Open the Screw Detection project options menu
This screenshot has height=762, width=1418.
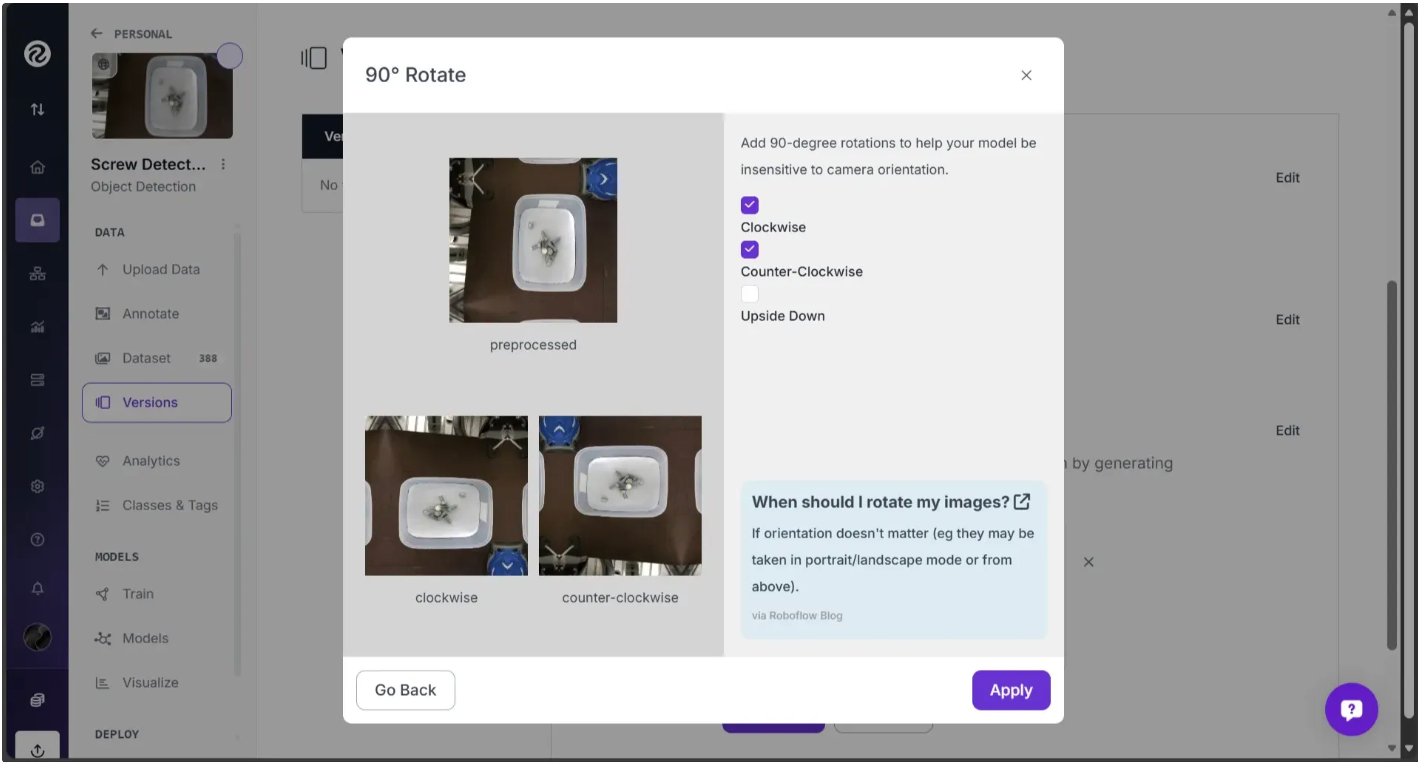(223, 165)
